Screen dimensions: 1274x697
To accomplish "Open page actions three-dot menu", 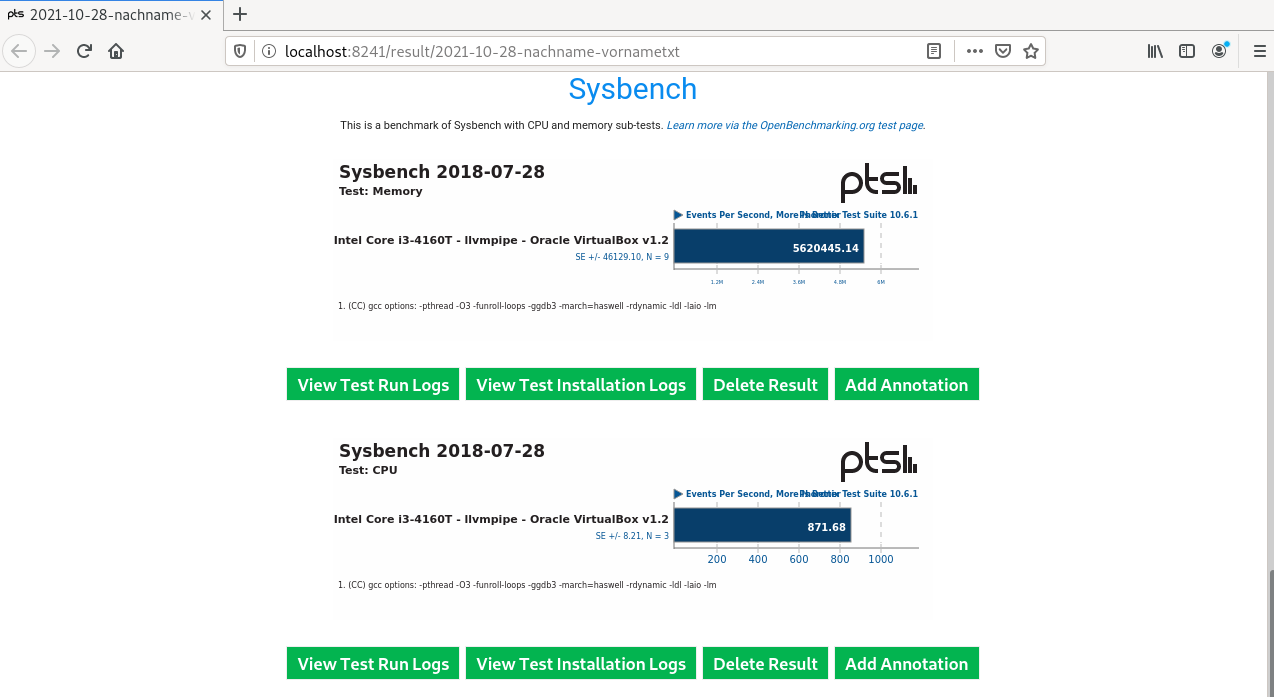I will 974,51.
